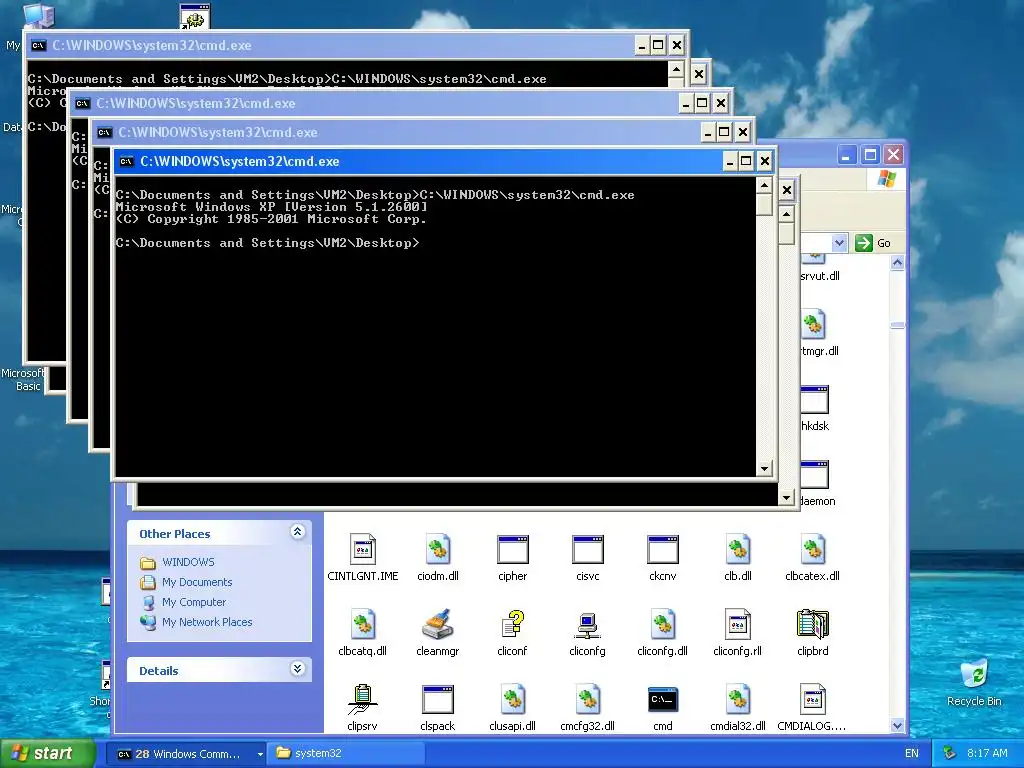Click the front cmd scrollbar up arrow
The height and width of the screenshot is (768, 1024).
(x=764, y=186)
